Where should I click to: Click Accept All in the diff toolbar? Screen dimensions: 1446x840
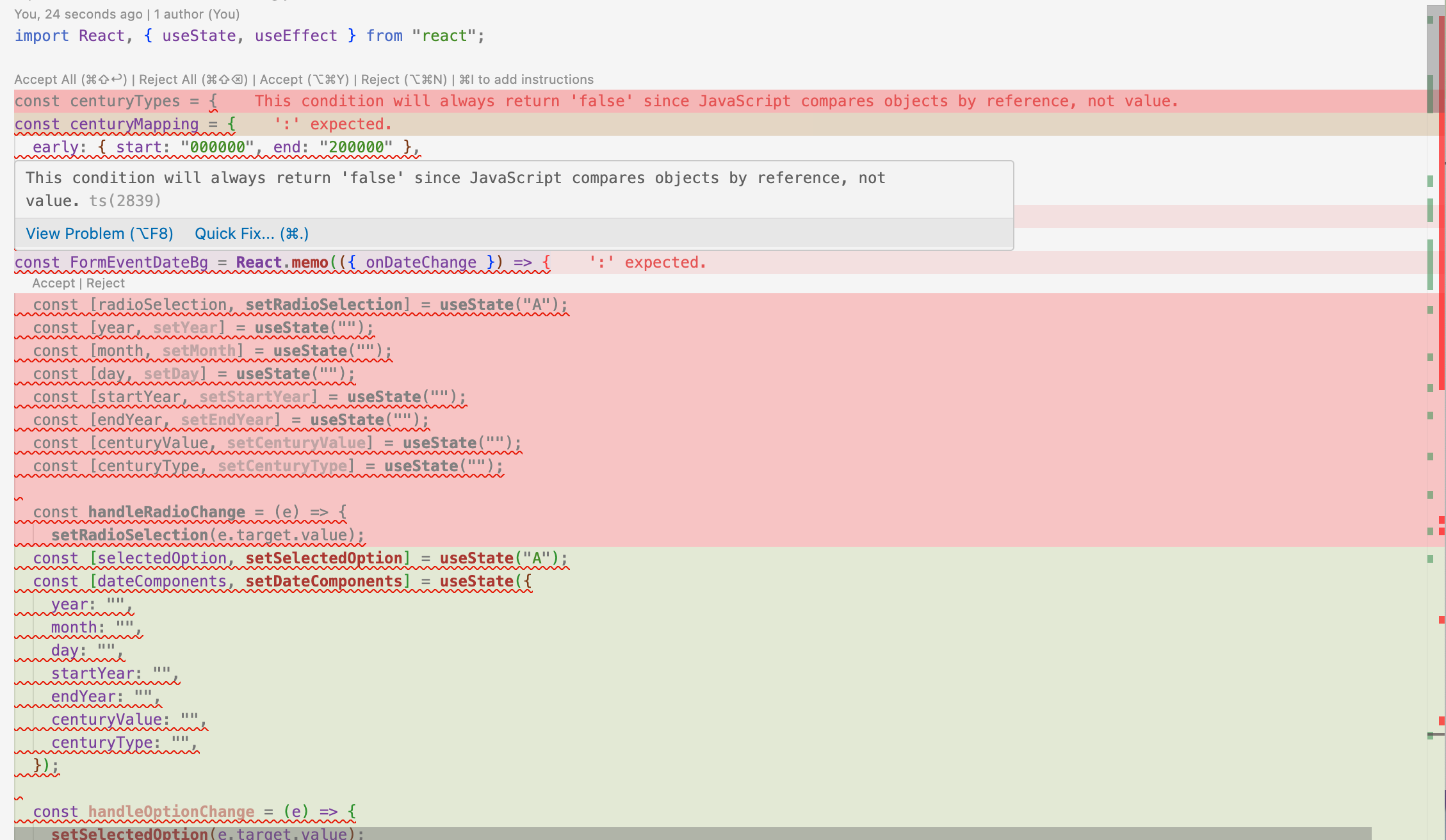(x=70, y=79)
